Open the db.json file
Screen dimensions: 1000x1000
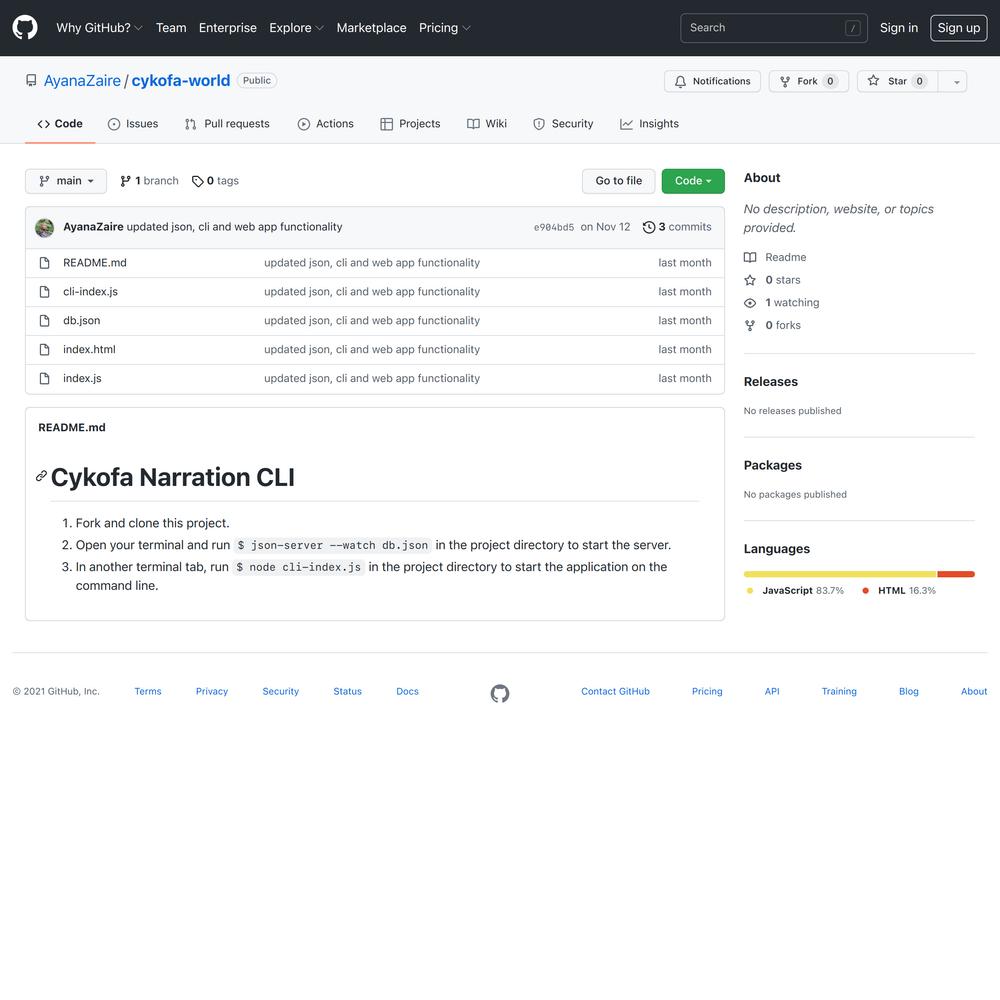pos(82,321)
